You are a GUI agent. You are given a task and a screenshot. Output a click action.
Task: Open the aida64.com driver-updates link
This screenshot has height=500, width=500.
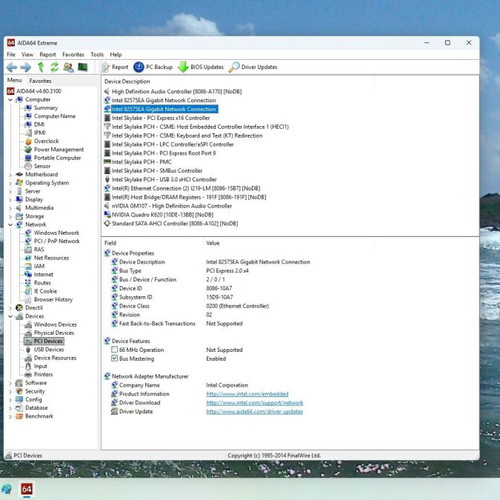coord(254,412)
